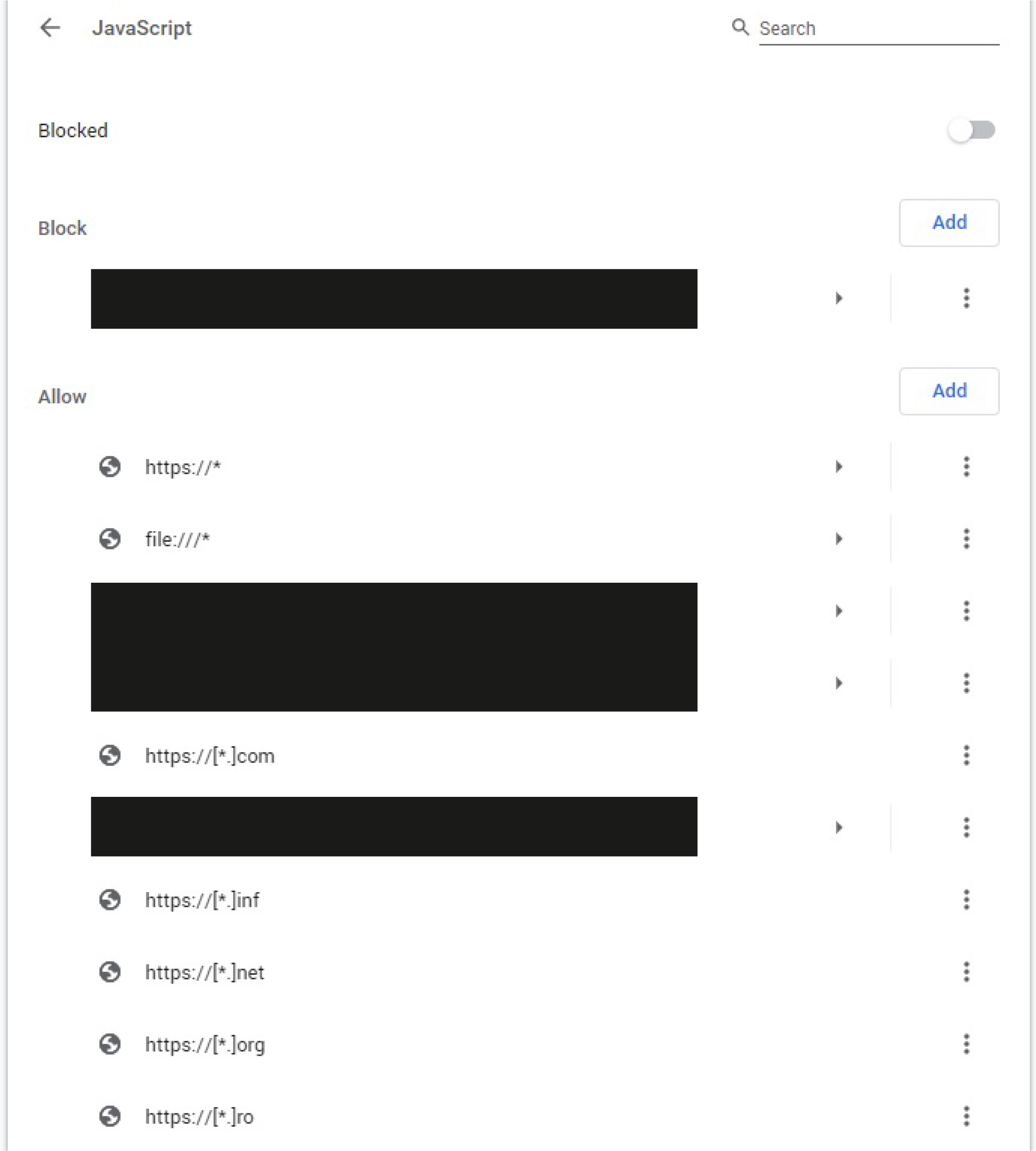Screen dimensions: 1036x1151
Task: Click the back arrow next to JavaScript
Action: (50, 28)
